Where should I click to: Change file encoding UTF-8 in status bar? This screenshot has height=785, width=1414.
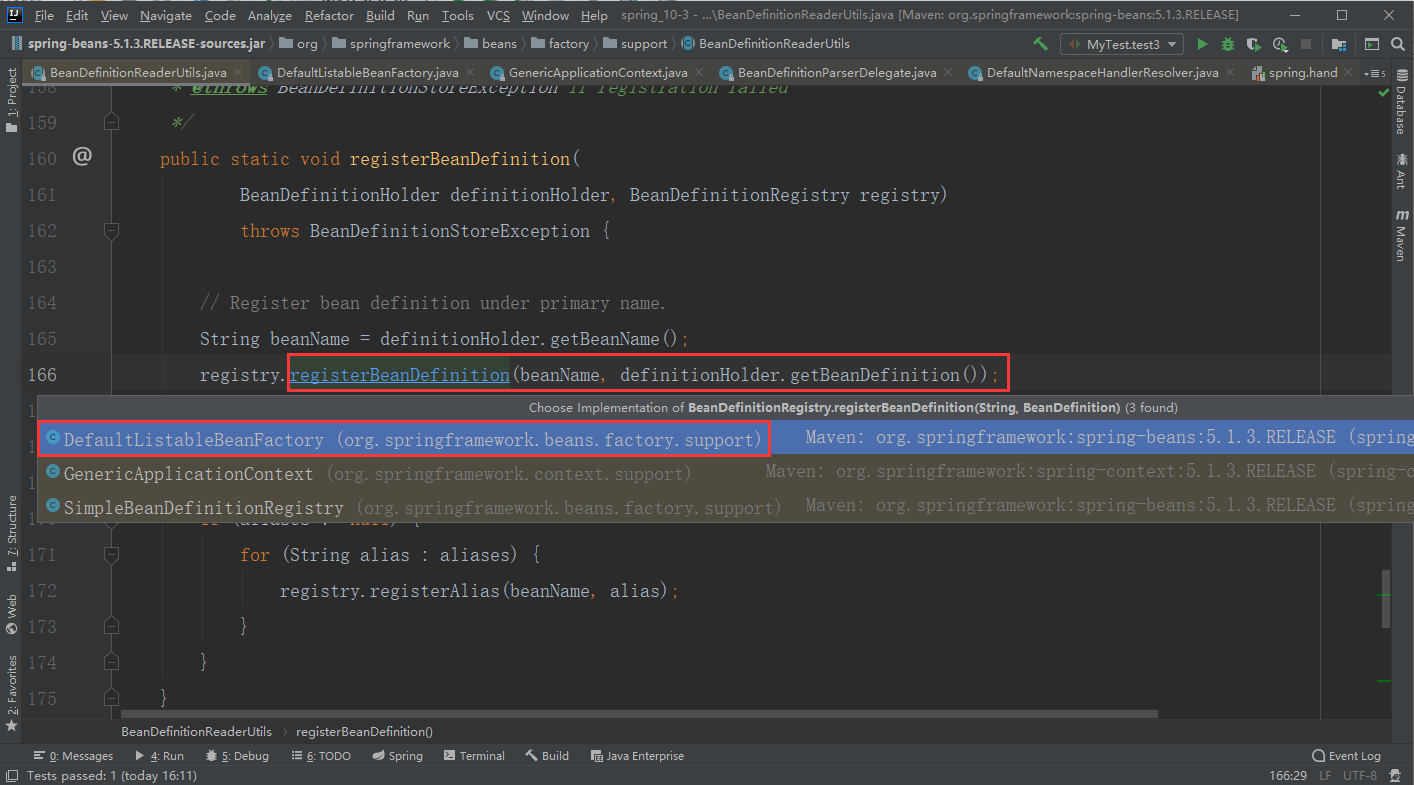[x=1360, y=776]
